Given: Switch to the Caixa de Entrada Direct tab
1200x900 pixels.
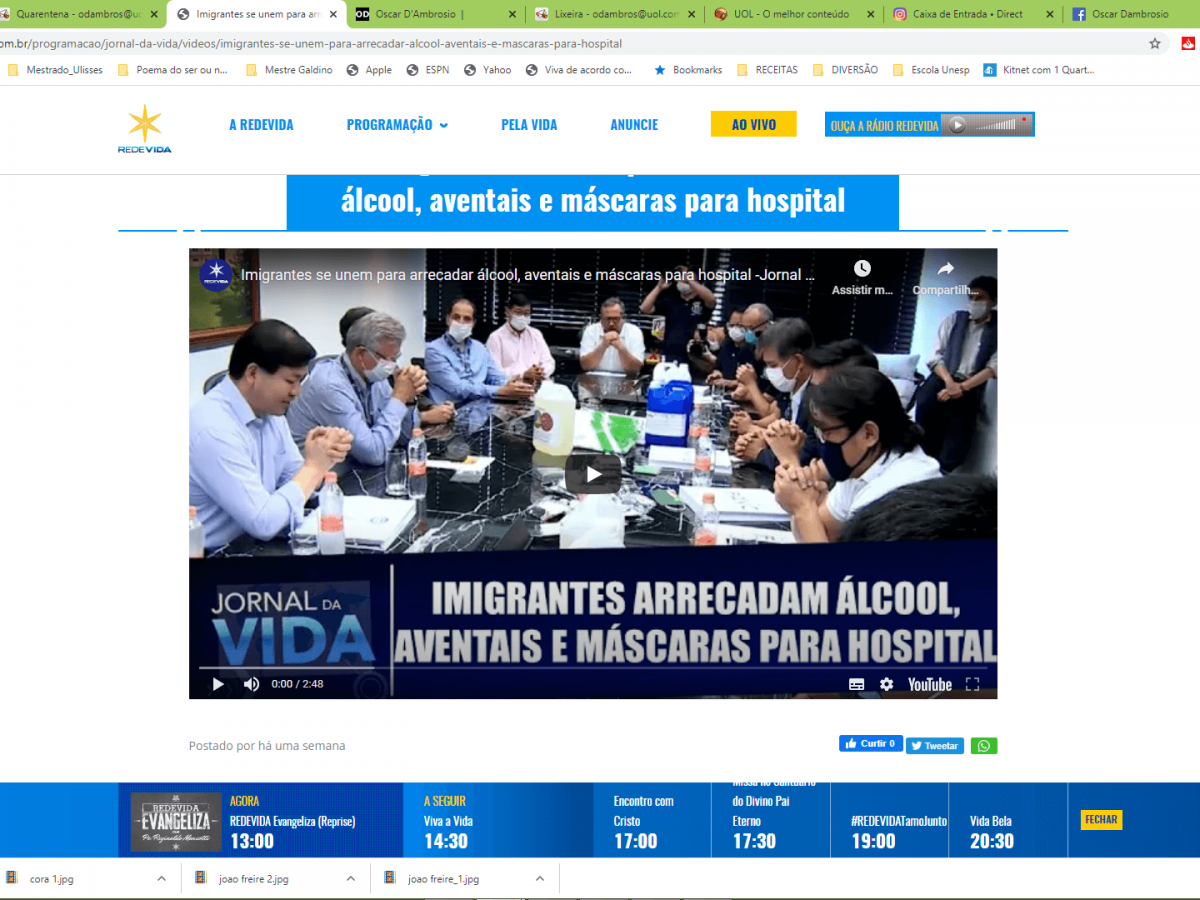Looking at the screenshot, I should (972, 14).
